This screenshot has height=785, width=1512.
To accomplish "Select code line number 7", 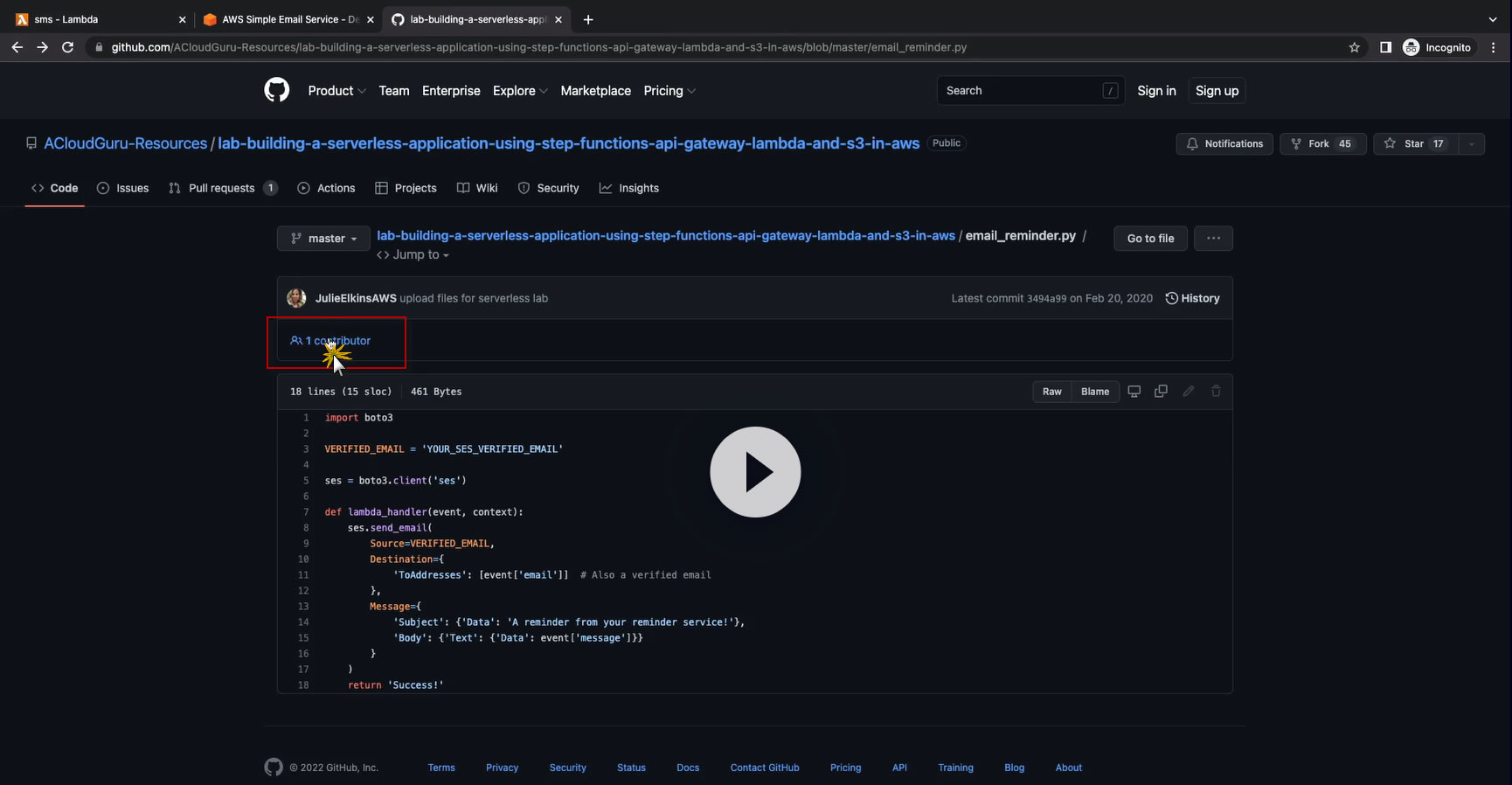I will [306, 512].
